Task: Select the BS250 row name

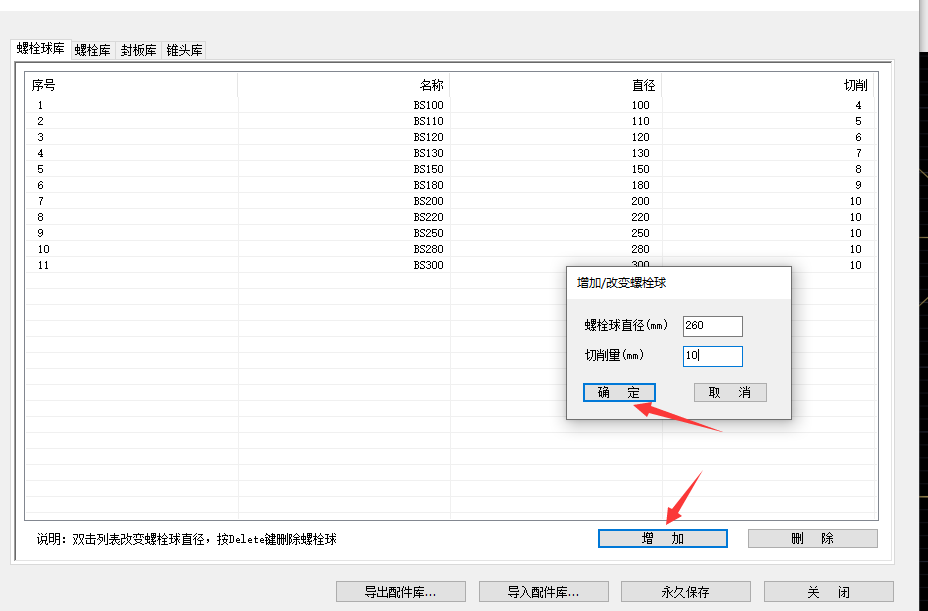Action: pyautogui.click(x=428, y=233)
